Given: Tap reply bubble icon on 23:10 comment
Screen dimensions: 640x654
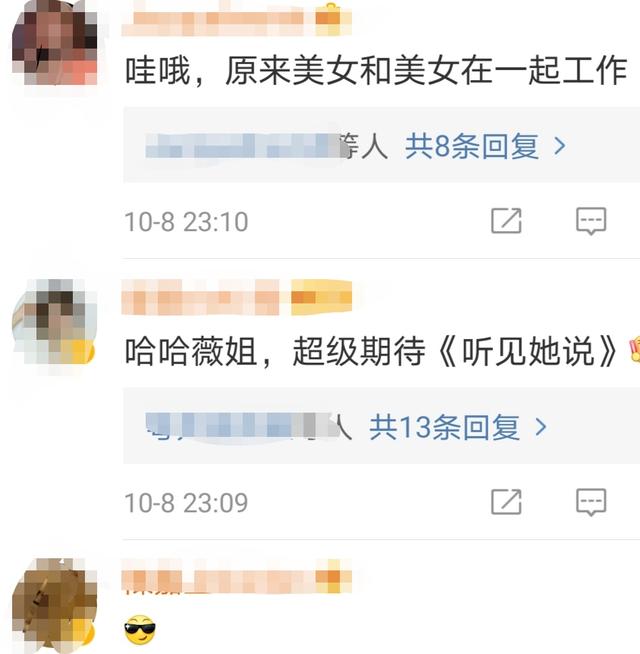Looking at the screenshot, I should coord(591,221).
